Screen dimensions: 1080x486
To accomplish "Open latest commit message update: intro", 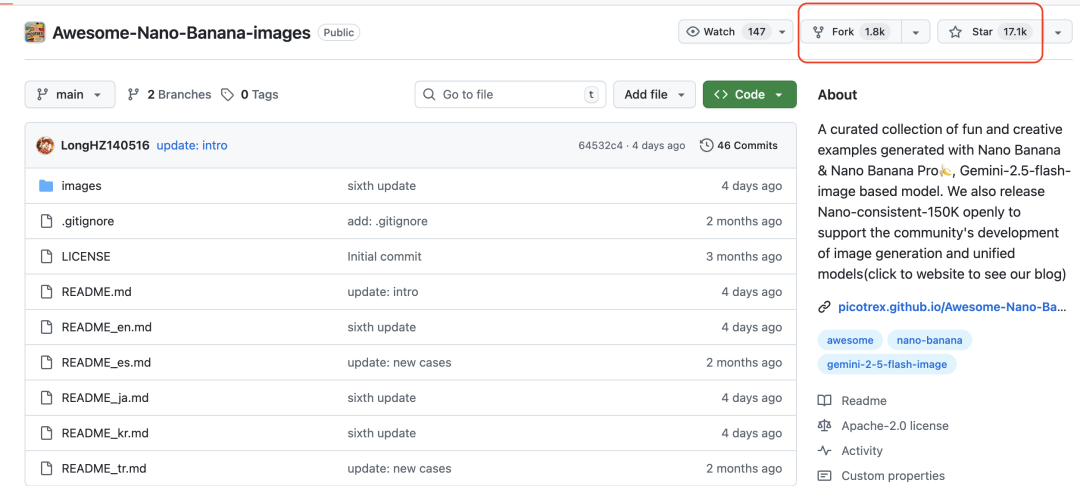I will [x=191, y=145].
